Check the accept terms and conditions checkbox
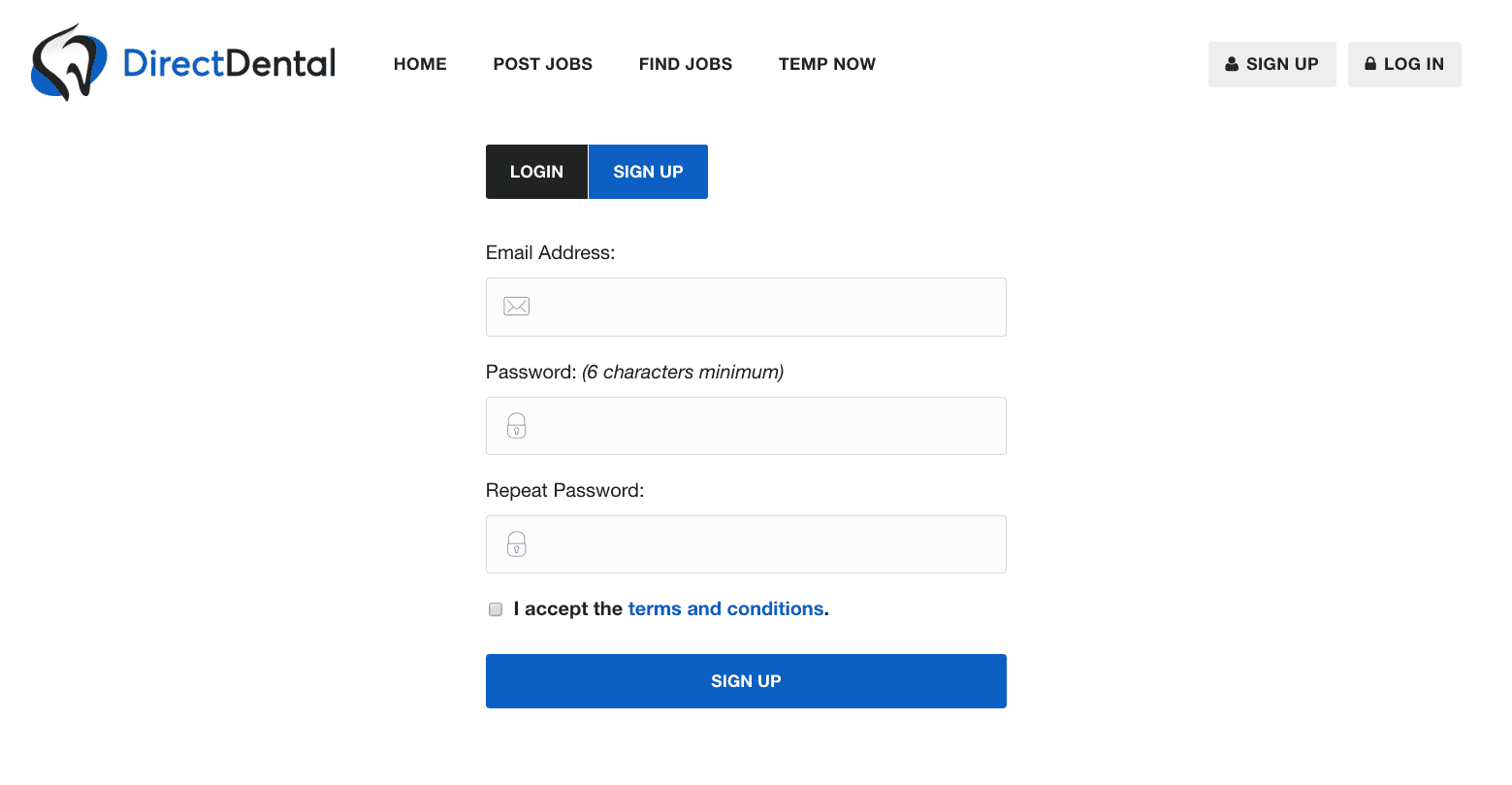 (495, 608)
